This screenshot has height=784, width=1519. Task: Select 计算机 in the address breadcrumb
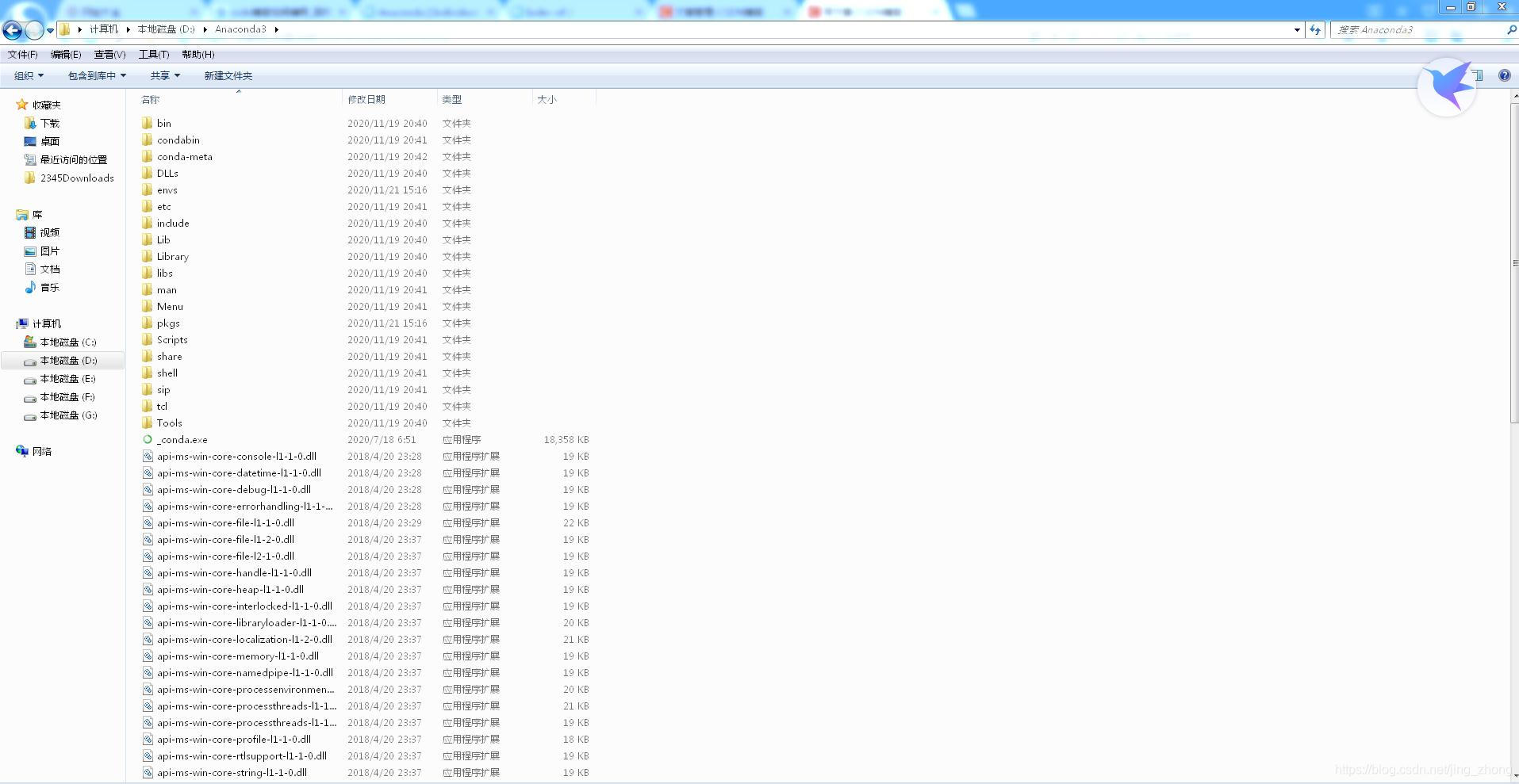point(104,29)
